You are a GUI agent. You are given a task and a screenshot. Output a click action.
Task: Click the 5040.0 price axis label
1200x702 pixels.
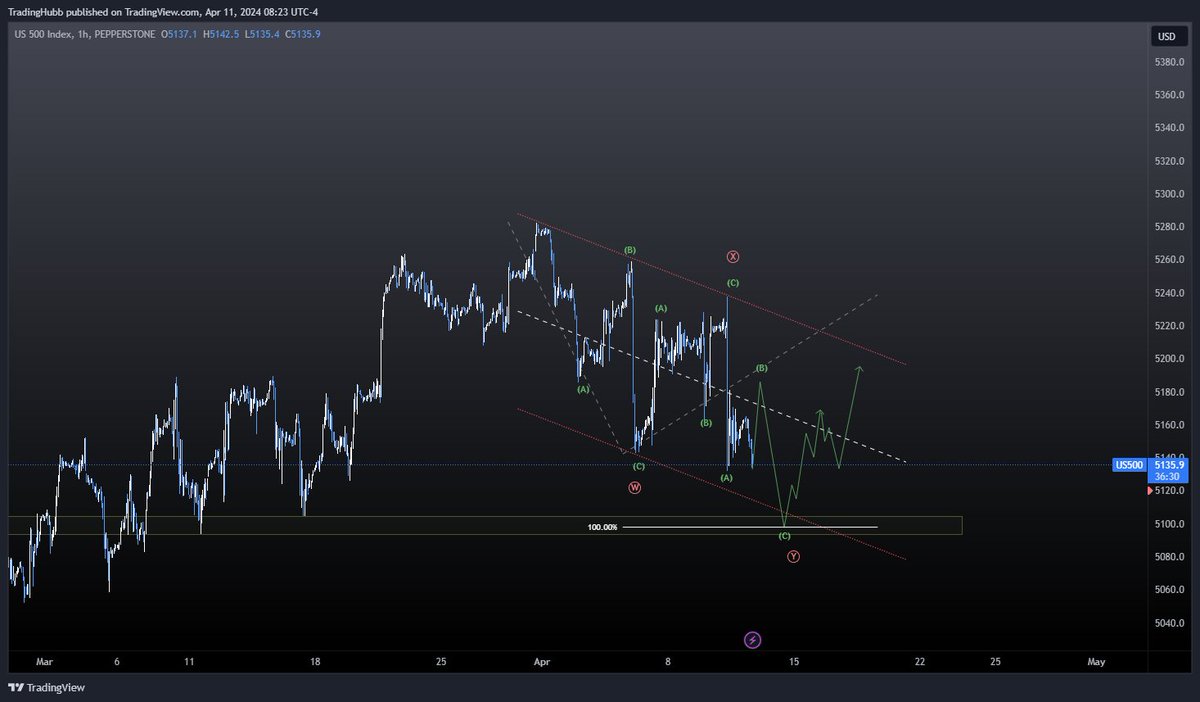click(1170, 623)
